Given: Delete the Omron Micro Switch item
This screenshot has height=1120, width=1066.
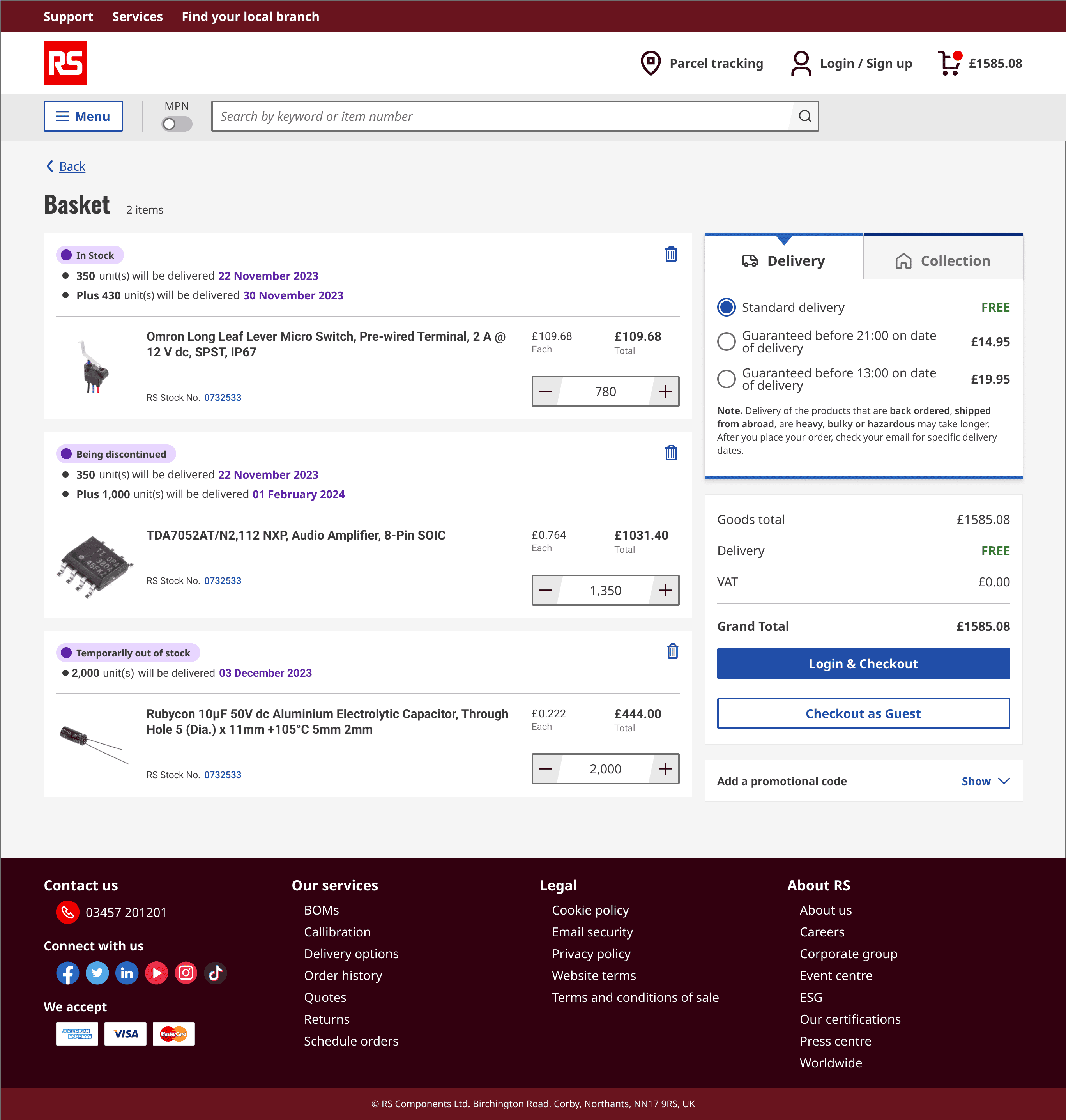Looking at the screenshot, I should [670, 254].
